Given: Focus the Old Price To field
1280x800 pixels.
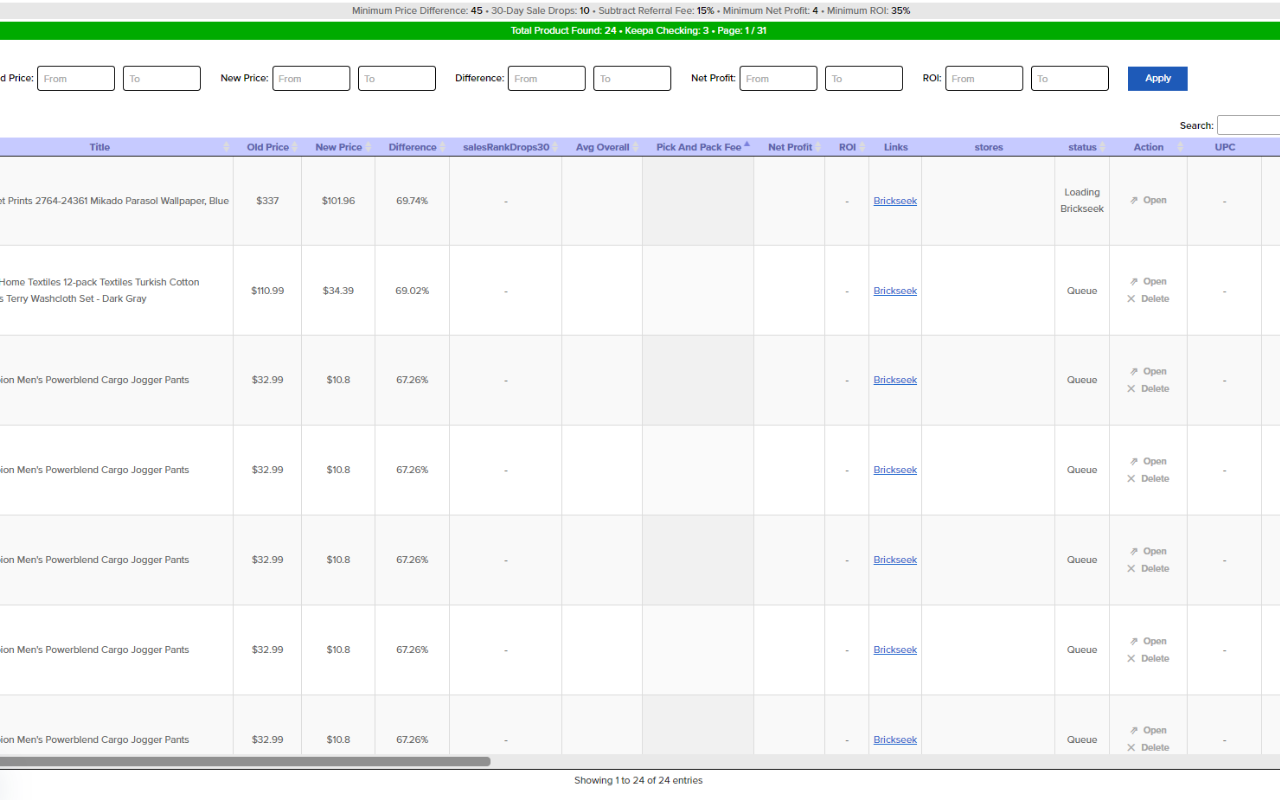Looking at the screenshot, I should (162, 78).
